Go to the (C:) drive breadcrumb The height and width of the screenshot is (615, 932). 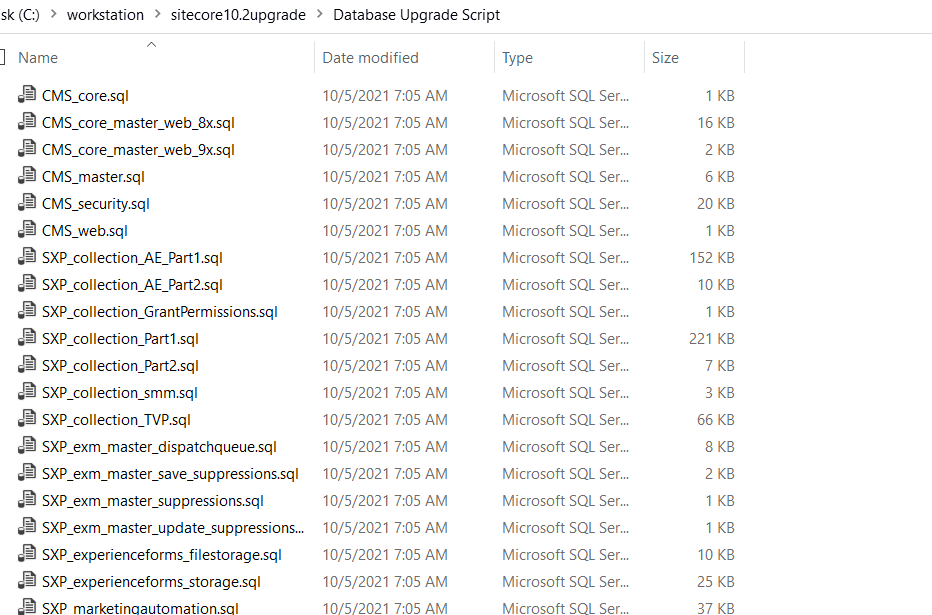click(20, 15)
